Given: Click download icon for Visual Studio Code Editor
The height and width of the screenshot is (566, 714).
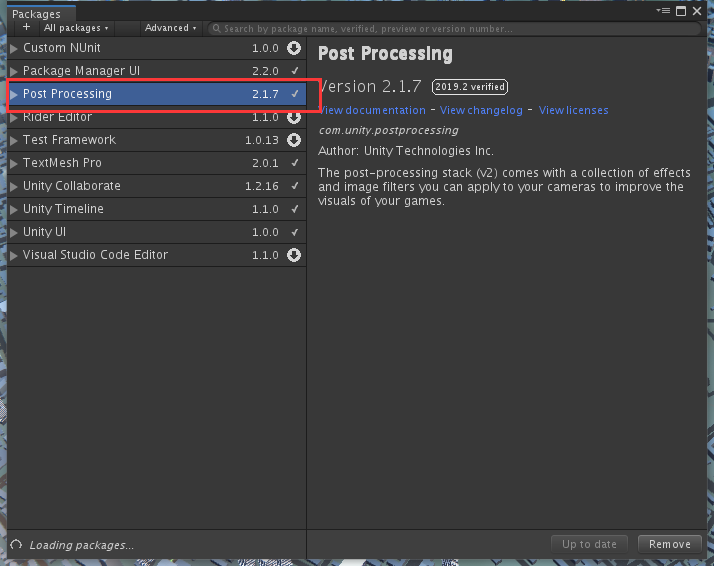Looking at the screenshot, I should [294, 255].
